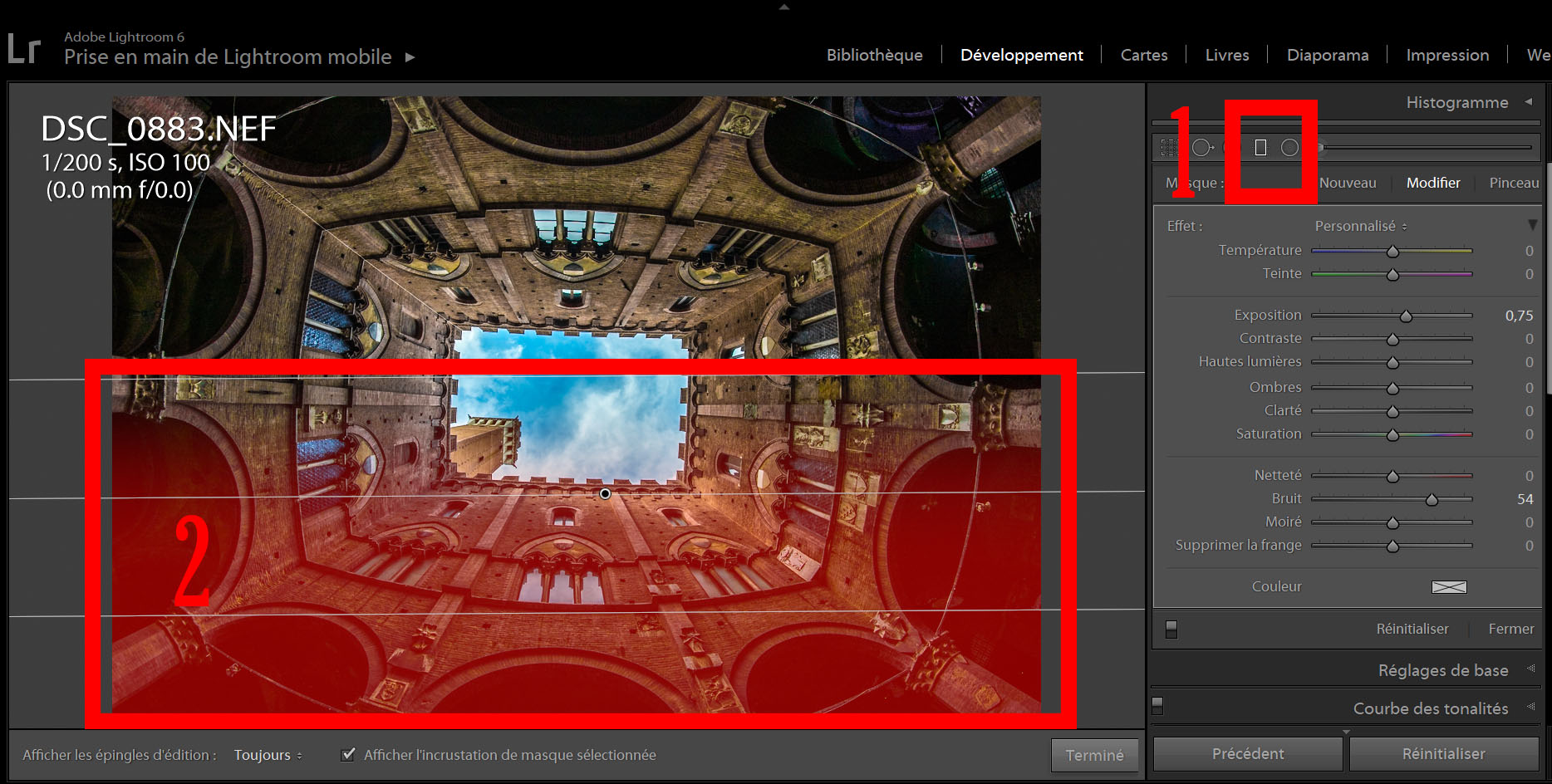Click the DSC_0883.NEF filename overlay
1552x784 pixels.
coord(159,129)
